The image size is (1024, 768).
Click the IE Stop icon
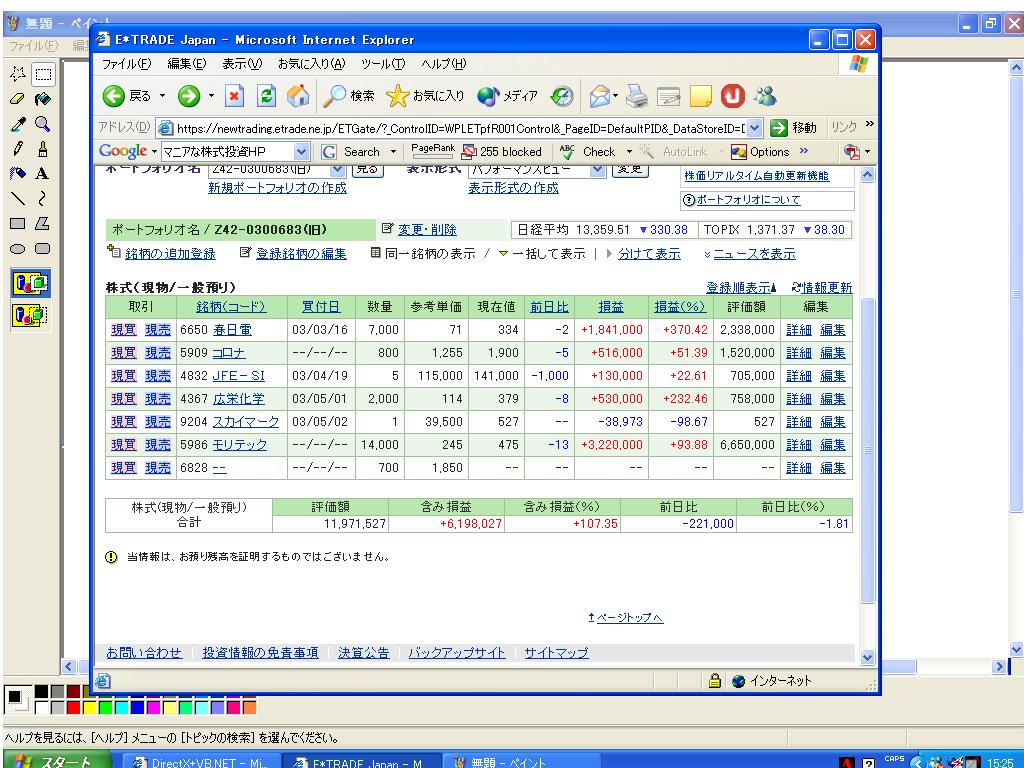click(234, 97)
